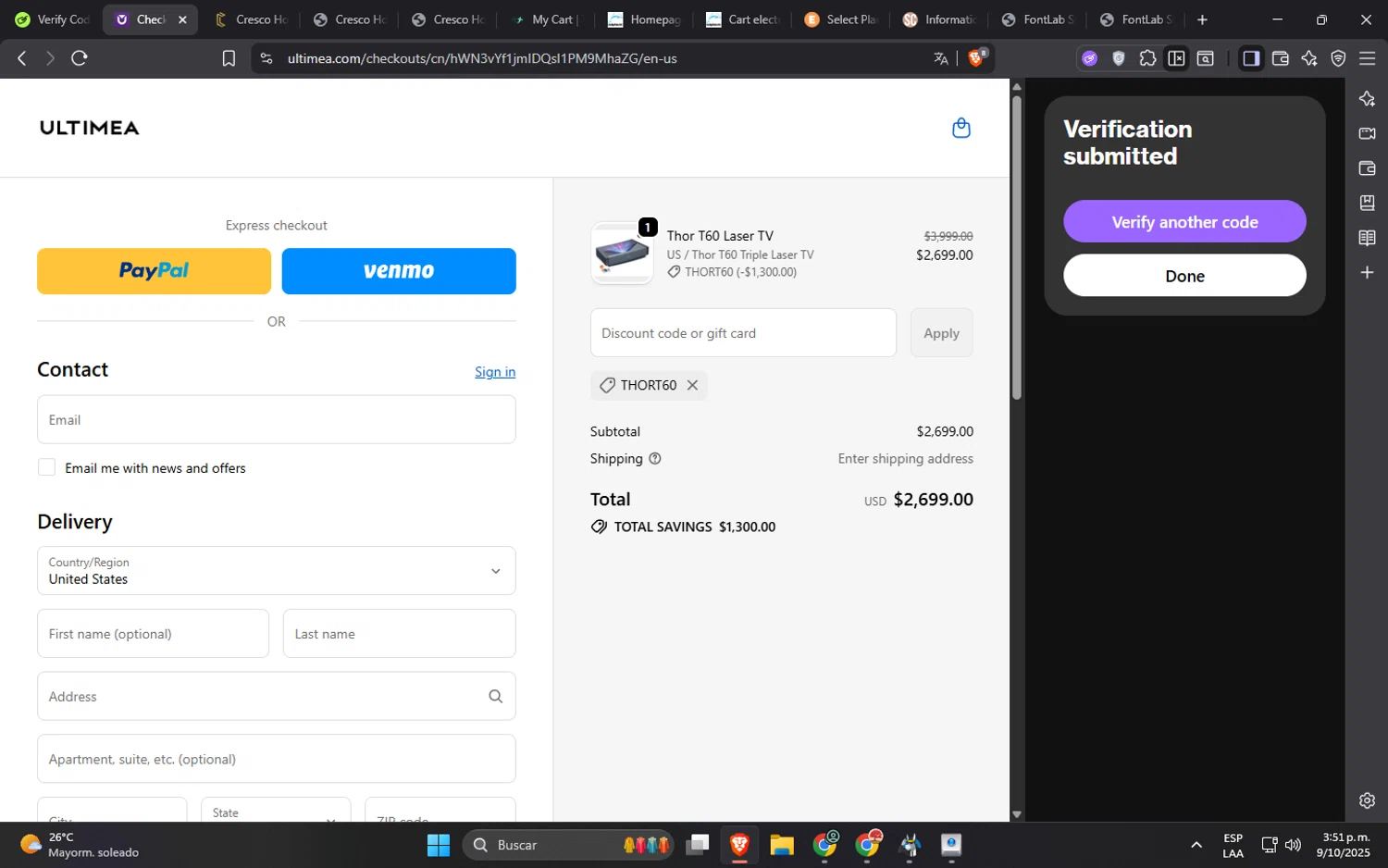Focus the Email input field
Viewport: 1388px width, 868px height.
tap(277, 419)
